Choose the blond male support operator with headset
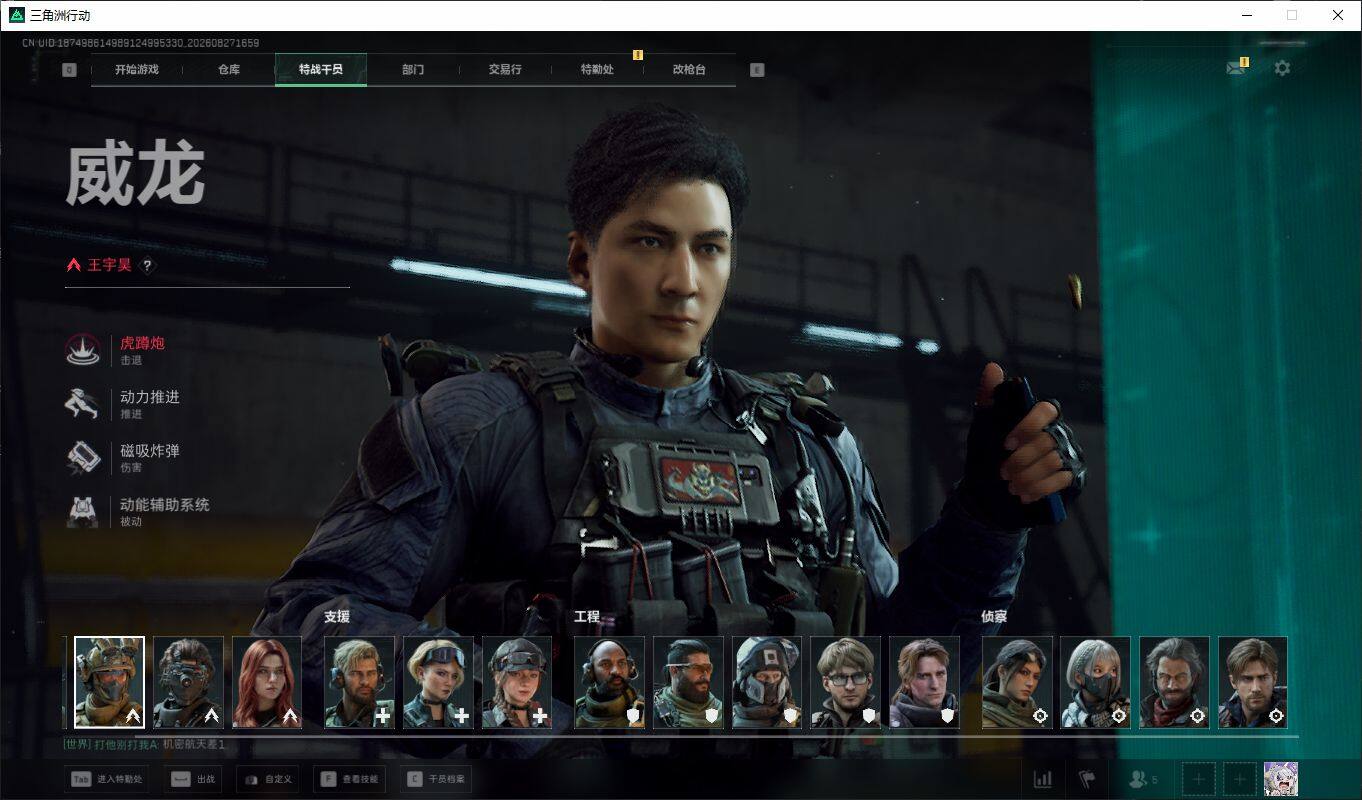Viewport: 1362px width, 800px height. [360, 682]
